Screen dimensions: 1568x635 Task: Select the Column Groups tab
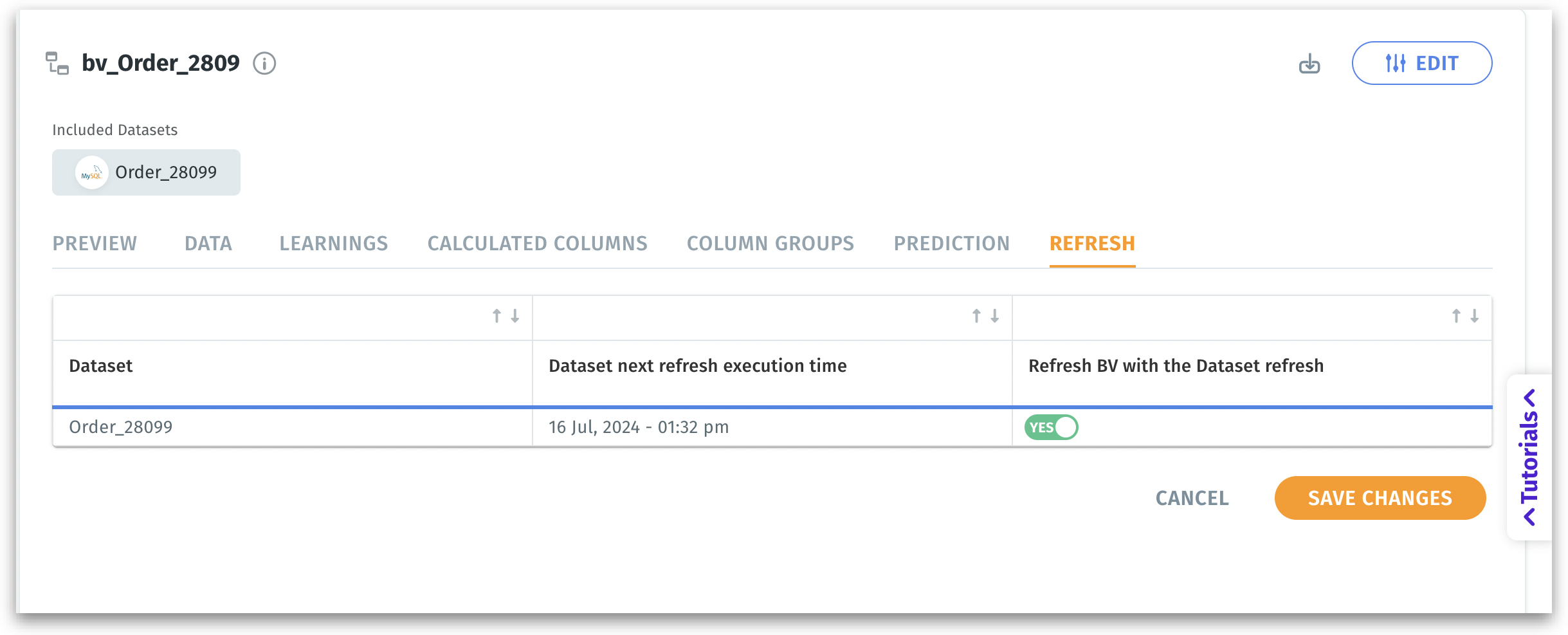pos(770,244)
